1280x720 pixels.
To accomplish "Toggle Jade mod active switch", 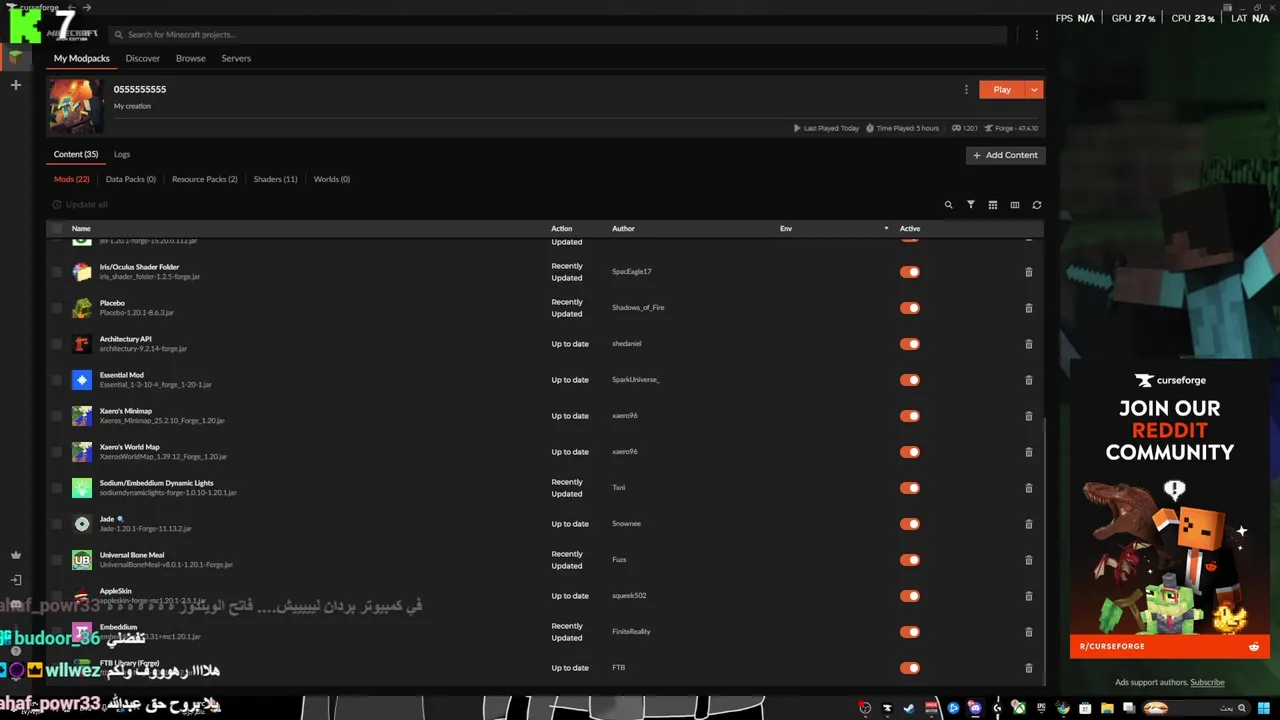I will [909, 524].
